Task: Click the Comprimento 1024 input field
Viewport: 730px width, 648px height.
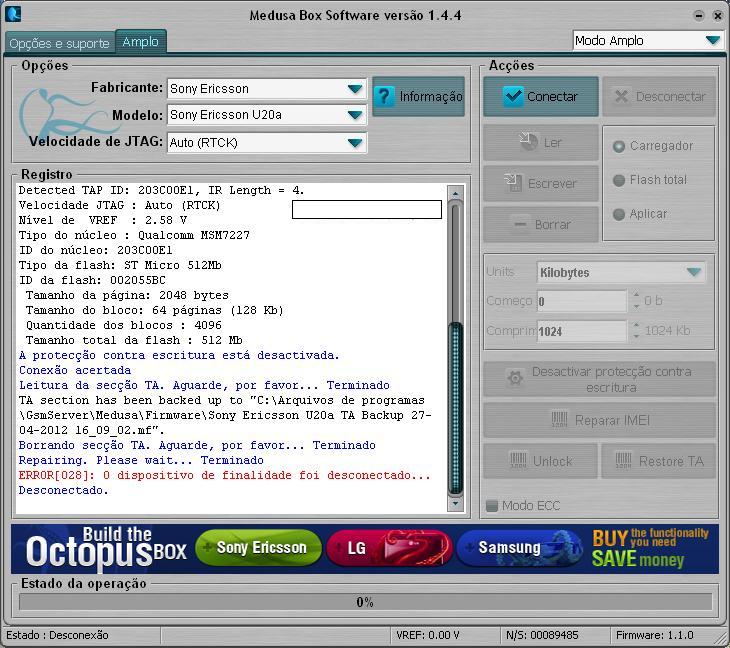Action: (x=581, y=331)
